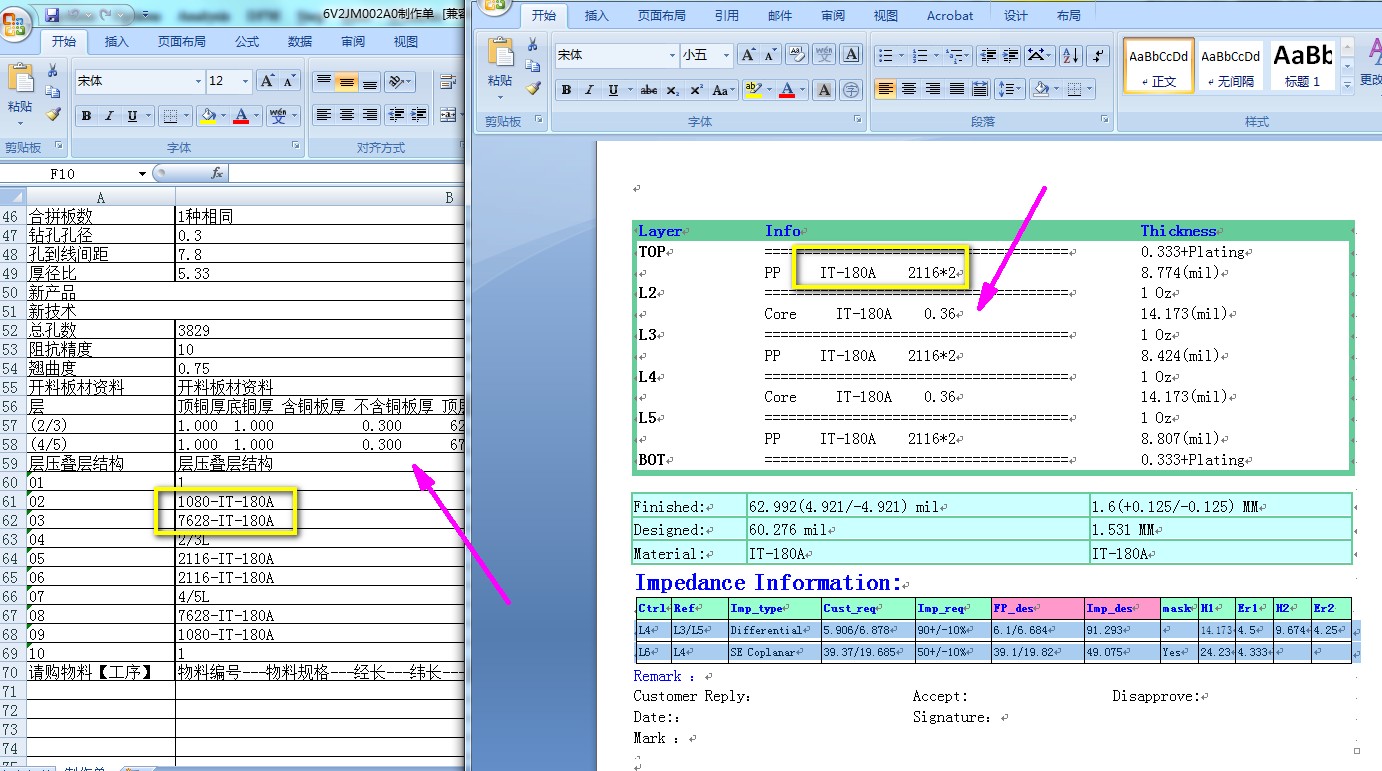Toggle subscript in Word ribbon
Screen dimensions: 1382x771
[673, 90]
